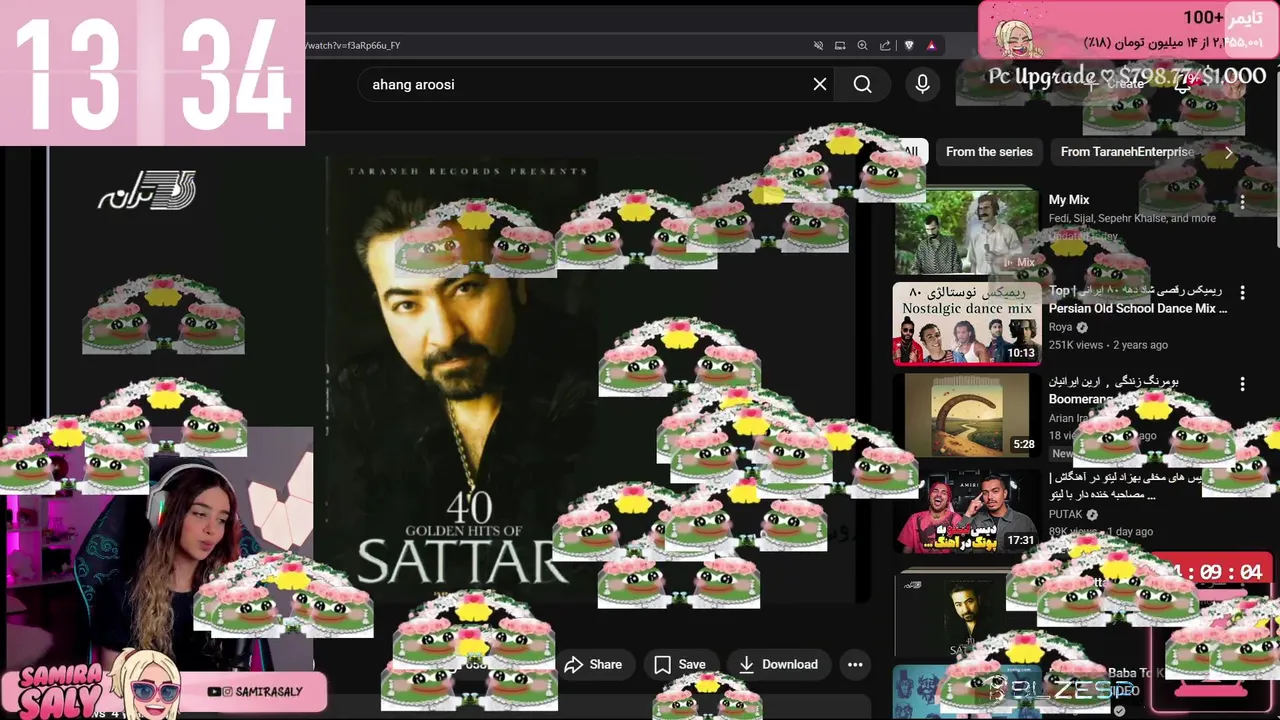The height and width of the screenshot is (720, 1280).
Task: Click the Brave Shields lion icon
Action: (x=909, y=45)
